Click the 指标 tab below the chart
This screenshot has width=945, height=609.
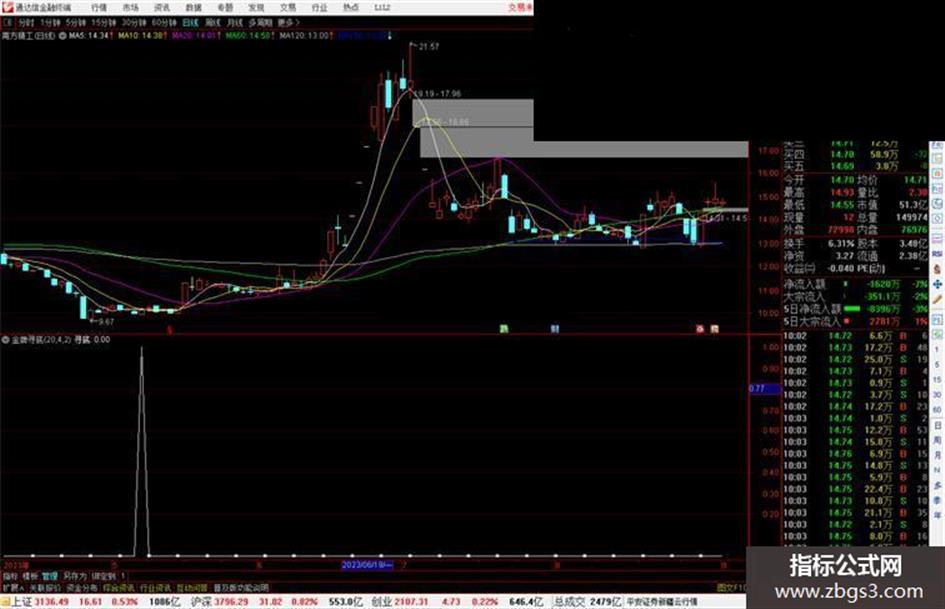10,576
